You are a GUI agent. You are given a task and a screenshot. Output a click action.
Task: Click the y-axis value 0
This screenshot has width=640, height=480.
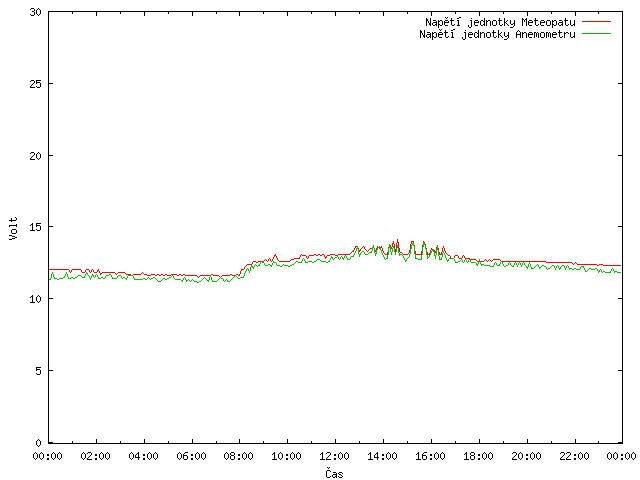(x=38, y=443)
